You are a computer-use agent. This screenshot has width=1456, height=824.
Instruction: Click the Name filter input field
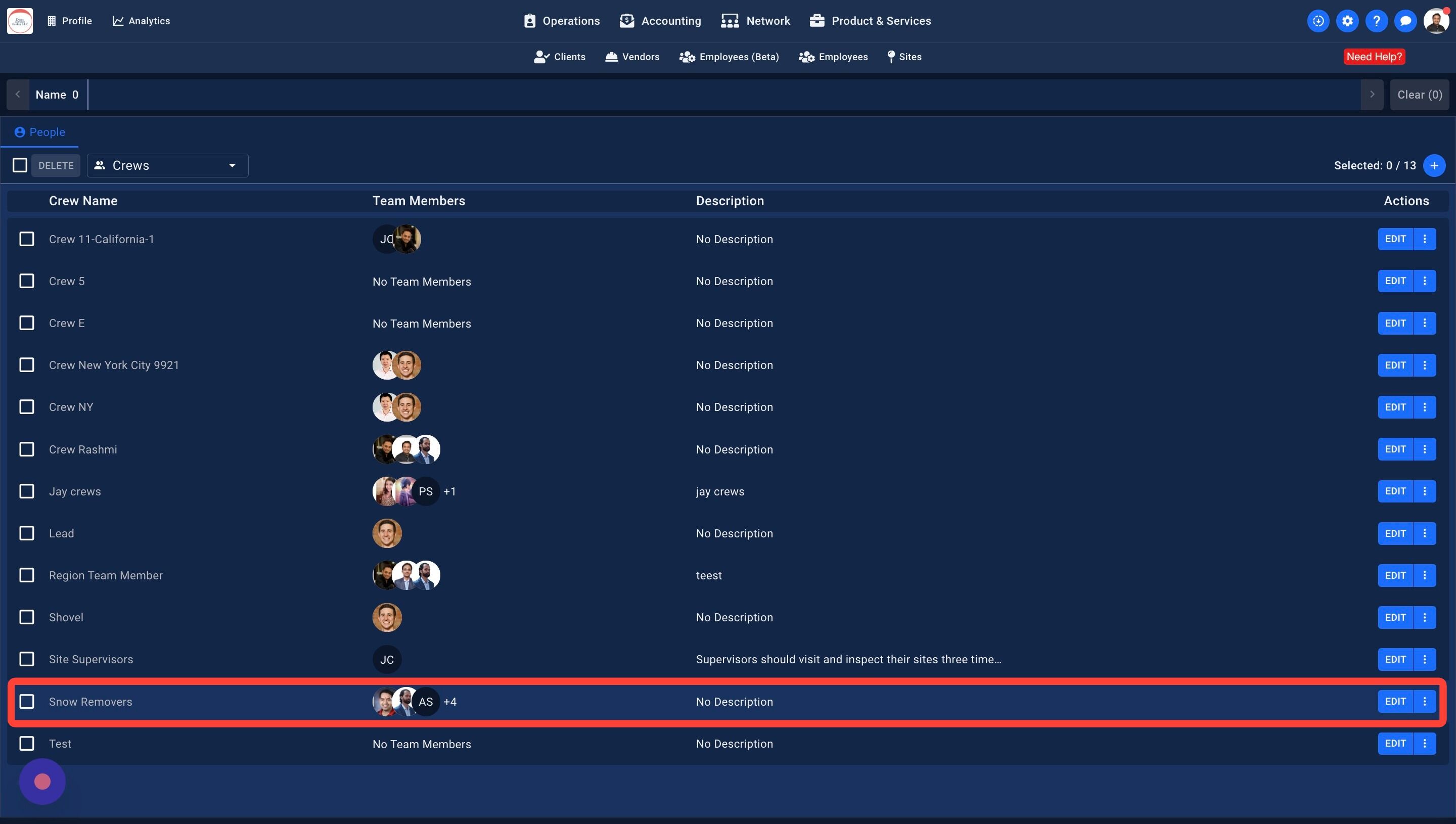[x=724, y=95]
